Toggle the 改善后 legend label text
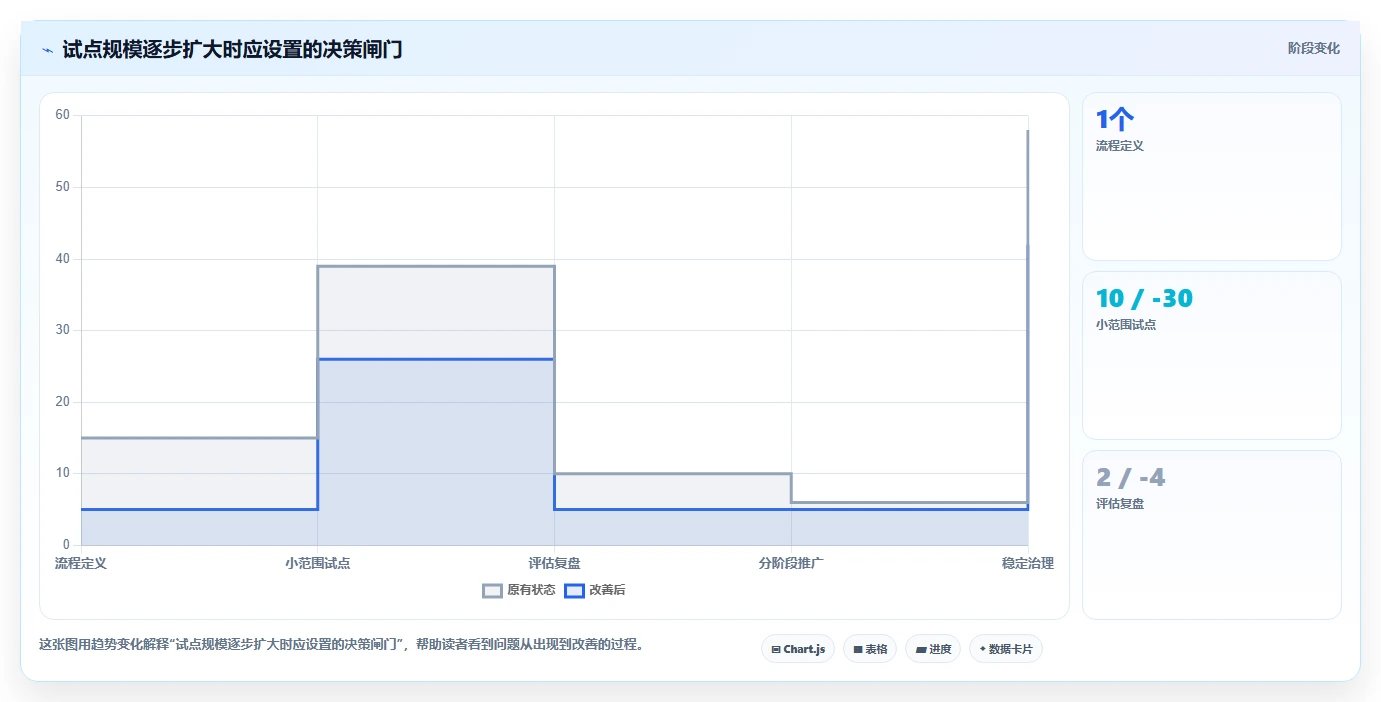The height and width of the screenshot is (702, 1381). click(607, 590)
